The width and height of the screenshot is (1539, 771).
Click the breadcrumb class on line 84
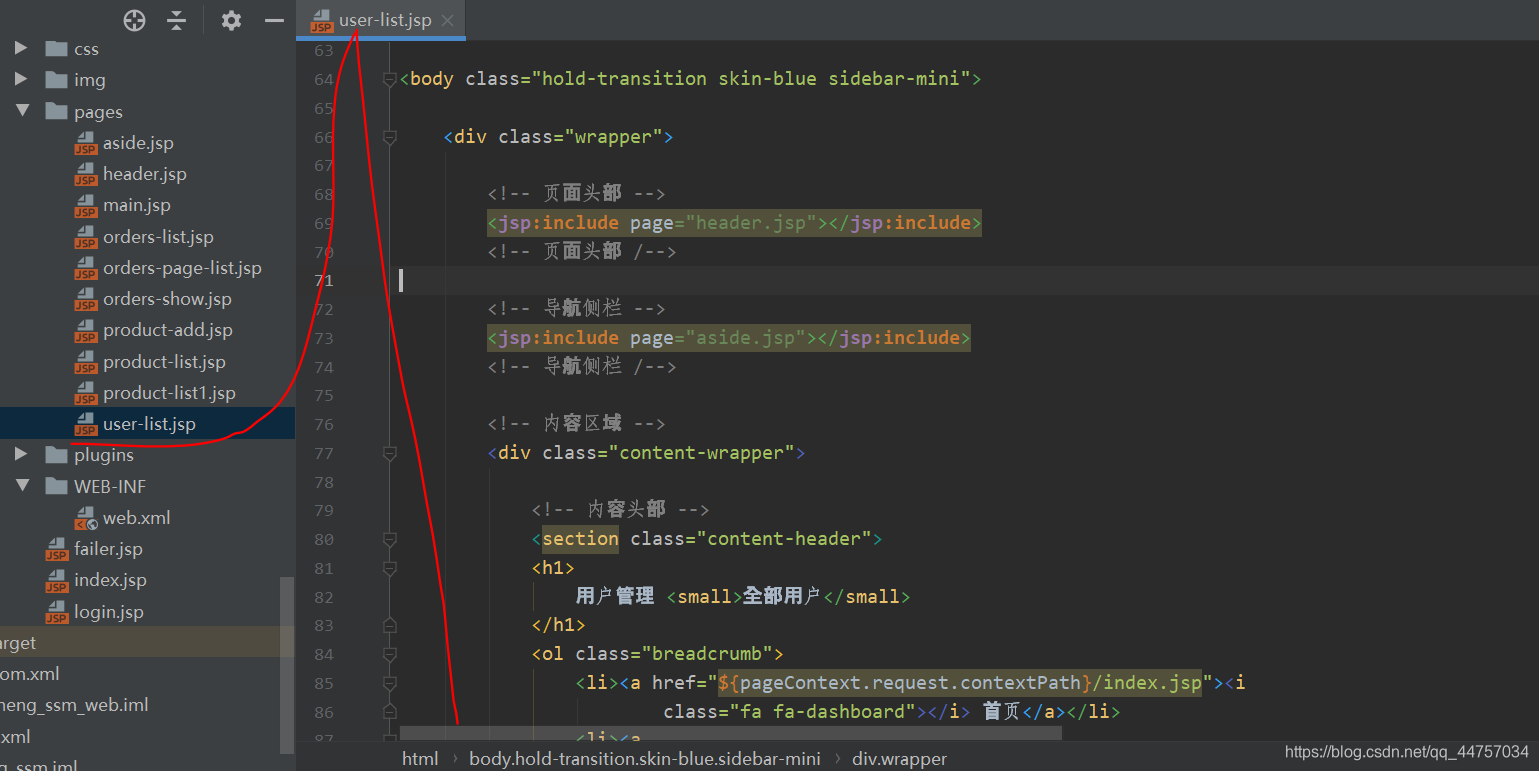point(712,654)
